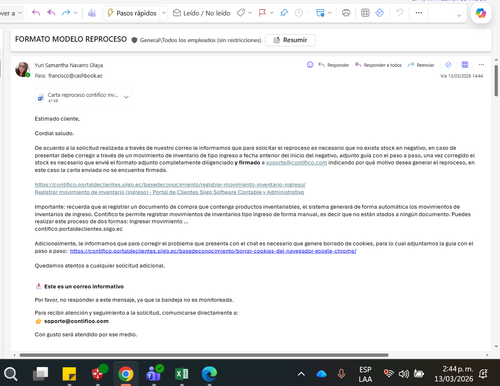
Task: Click the recipient francisco@cashbook.ec
Action: (x=75, y=76)
